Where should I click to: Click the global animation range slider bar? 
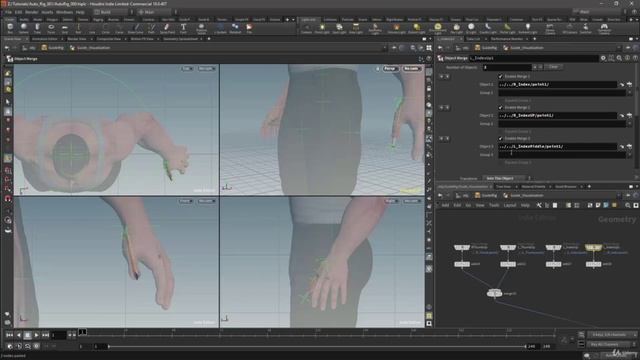(317, 346)
